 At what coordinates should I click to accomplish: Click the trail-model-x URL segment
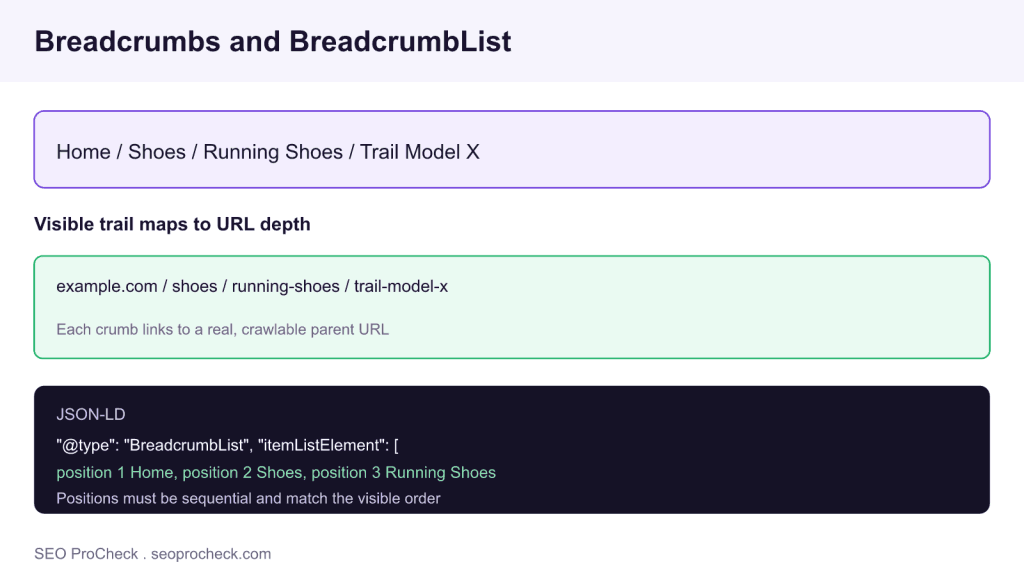click(x=401, y=286)
